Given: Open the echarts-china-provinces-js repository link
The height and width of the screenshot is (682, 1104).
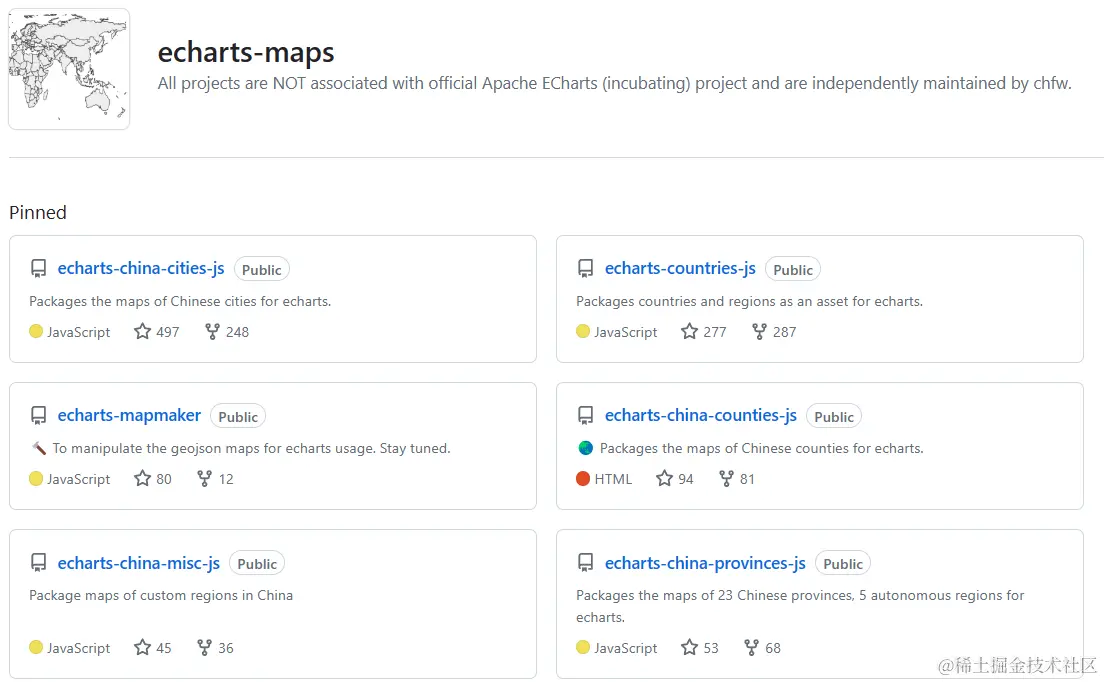Looking at the screenshot, I should pos(705,563).
